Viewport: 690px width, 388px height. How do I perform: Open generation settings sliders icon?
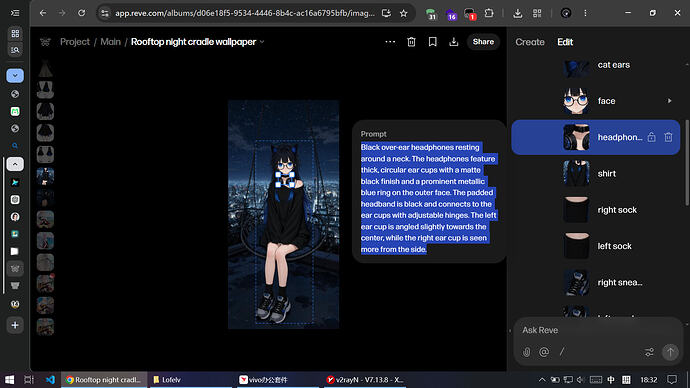[x=649, y=352]
